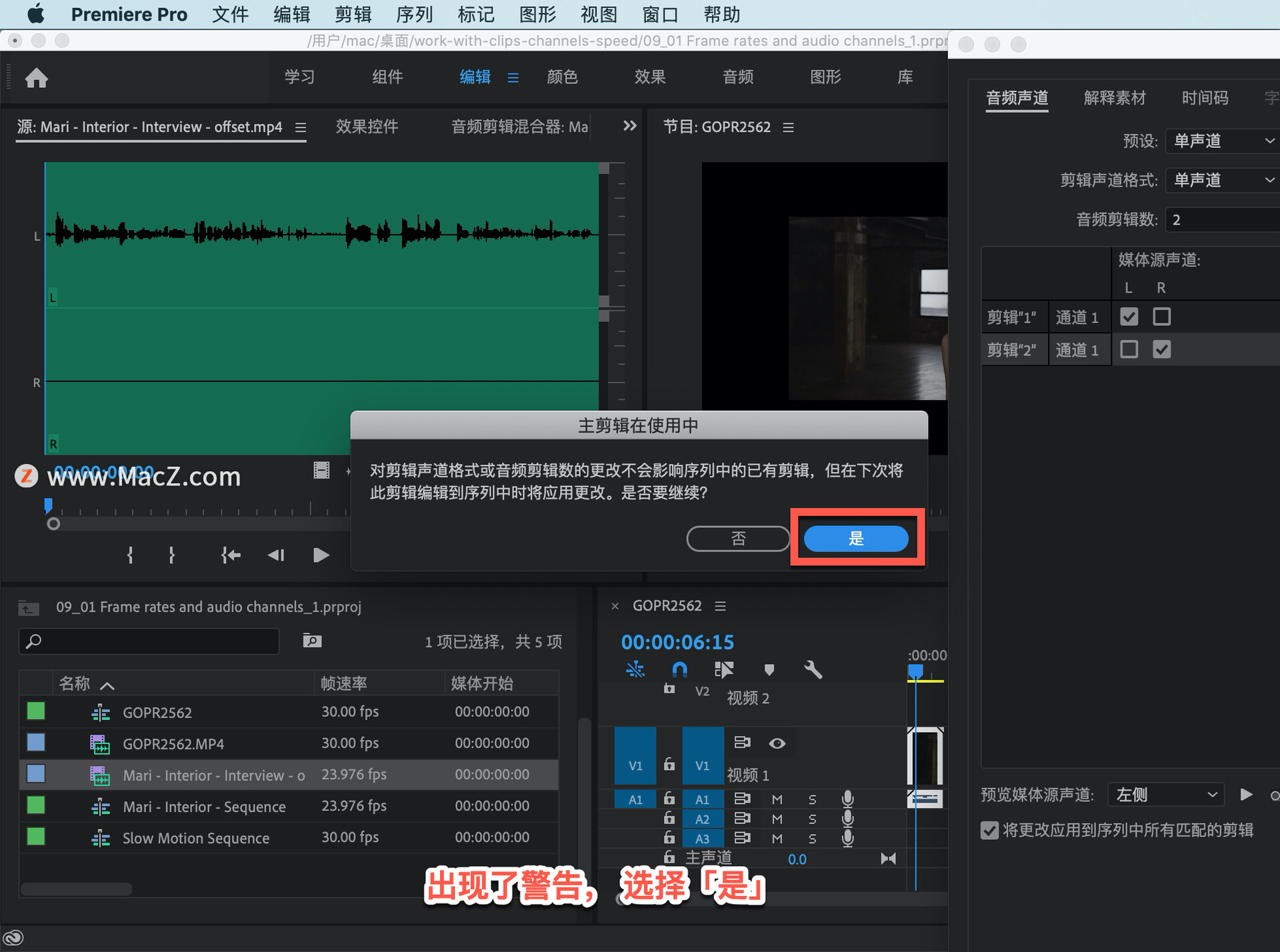Click 否 to dismiss the warning dialog
Screen dimensions: 1280x952
737,539
